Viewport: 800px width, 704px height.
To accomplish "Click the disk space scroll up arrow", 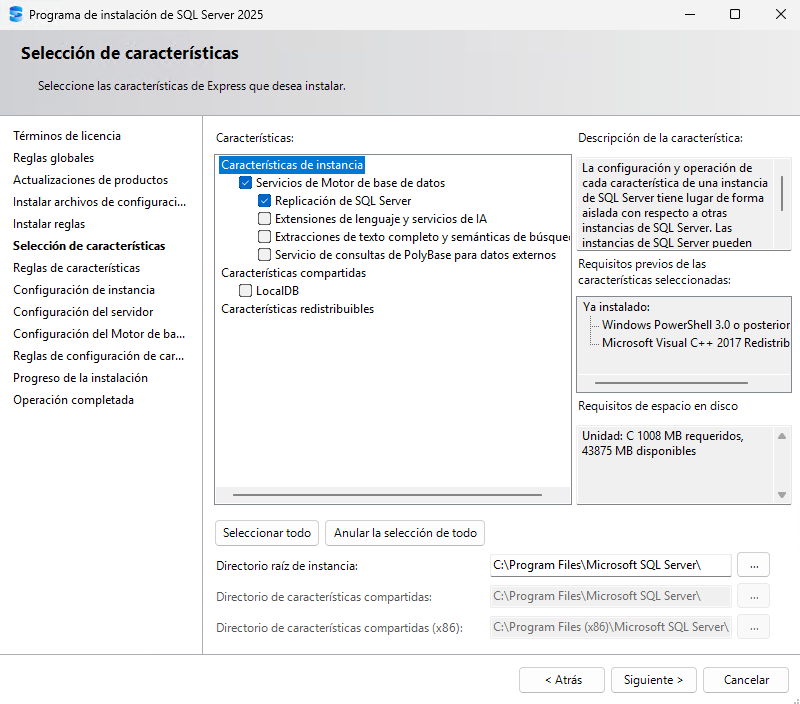I will [x=782, y=436].
